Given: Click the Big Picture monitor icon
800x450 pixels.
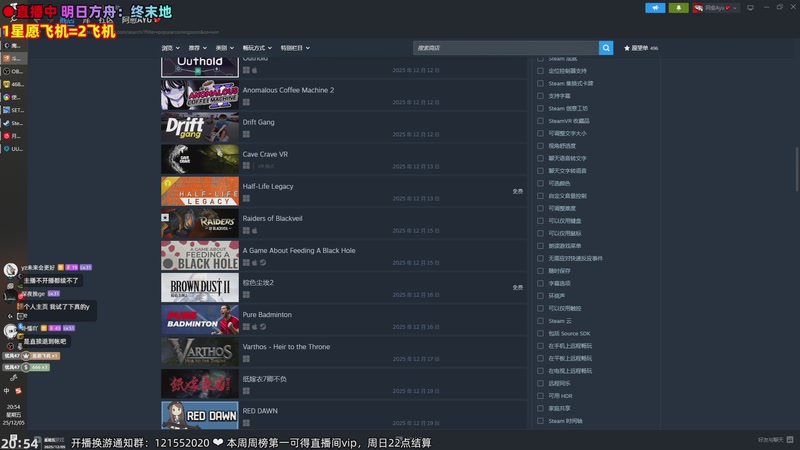Looking at the screenshot, I should pyautogui.click(x=750, y=8).
